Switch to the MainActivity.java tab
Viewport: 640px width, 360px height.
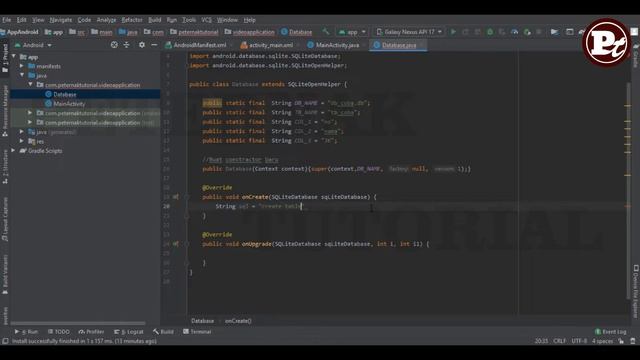click(x=337, y=45)
